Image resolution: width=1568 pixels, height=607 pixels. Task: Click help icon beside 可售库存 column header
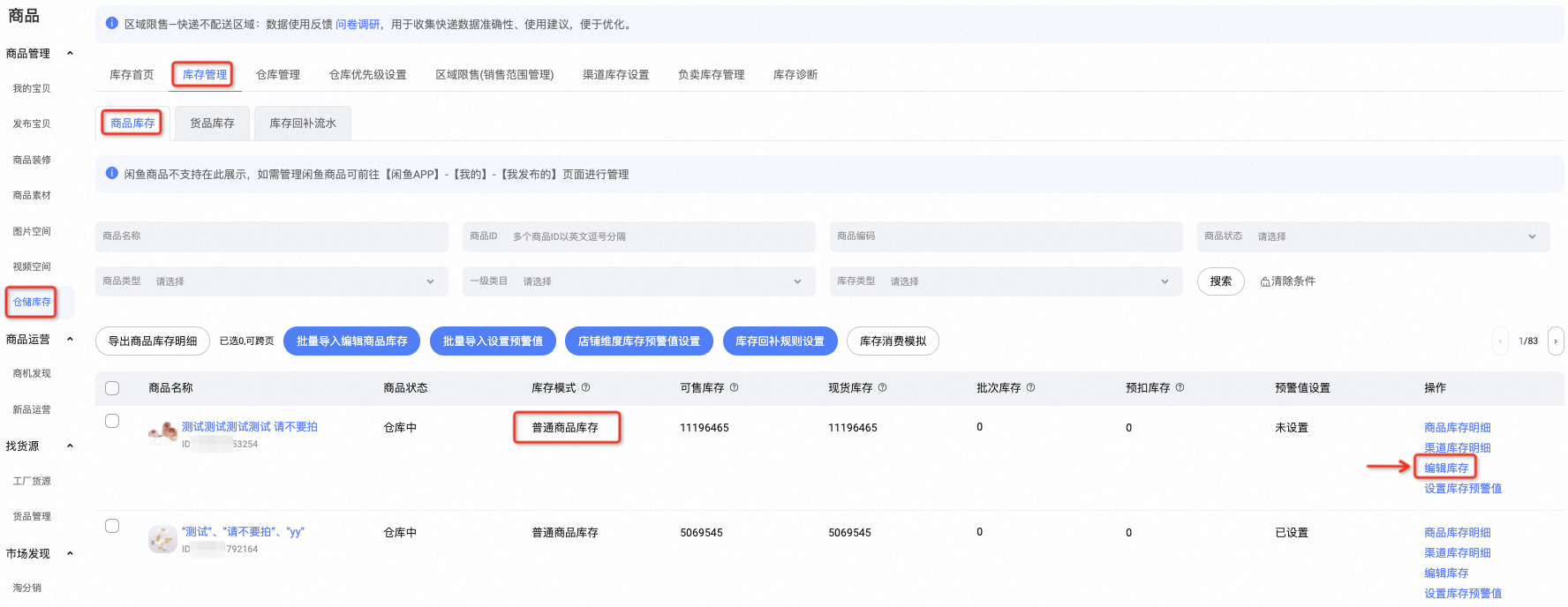pyautogui.click(x=734, y=387)
